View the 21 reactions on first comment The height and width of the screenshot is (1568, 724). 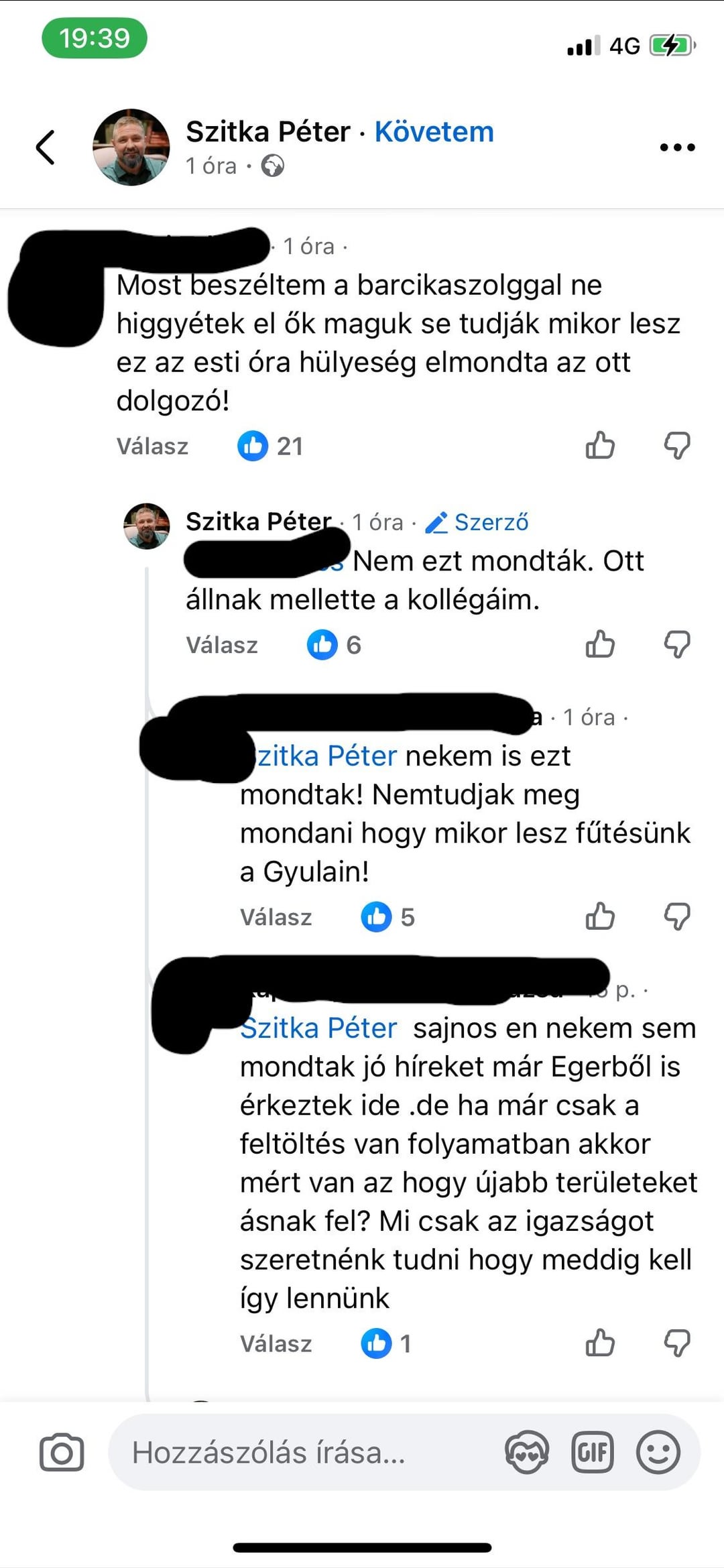[270, 446]
